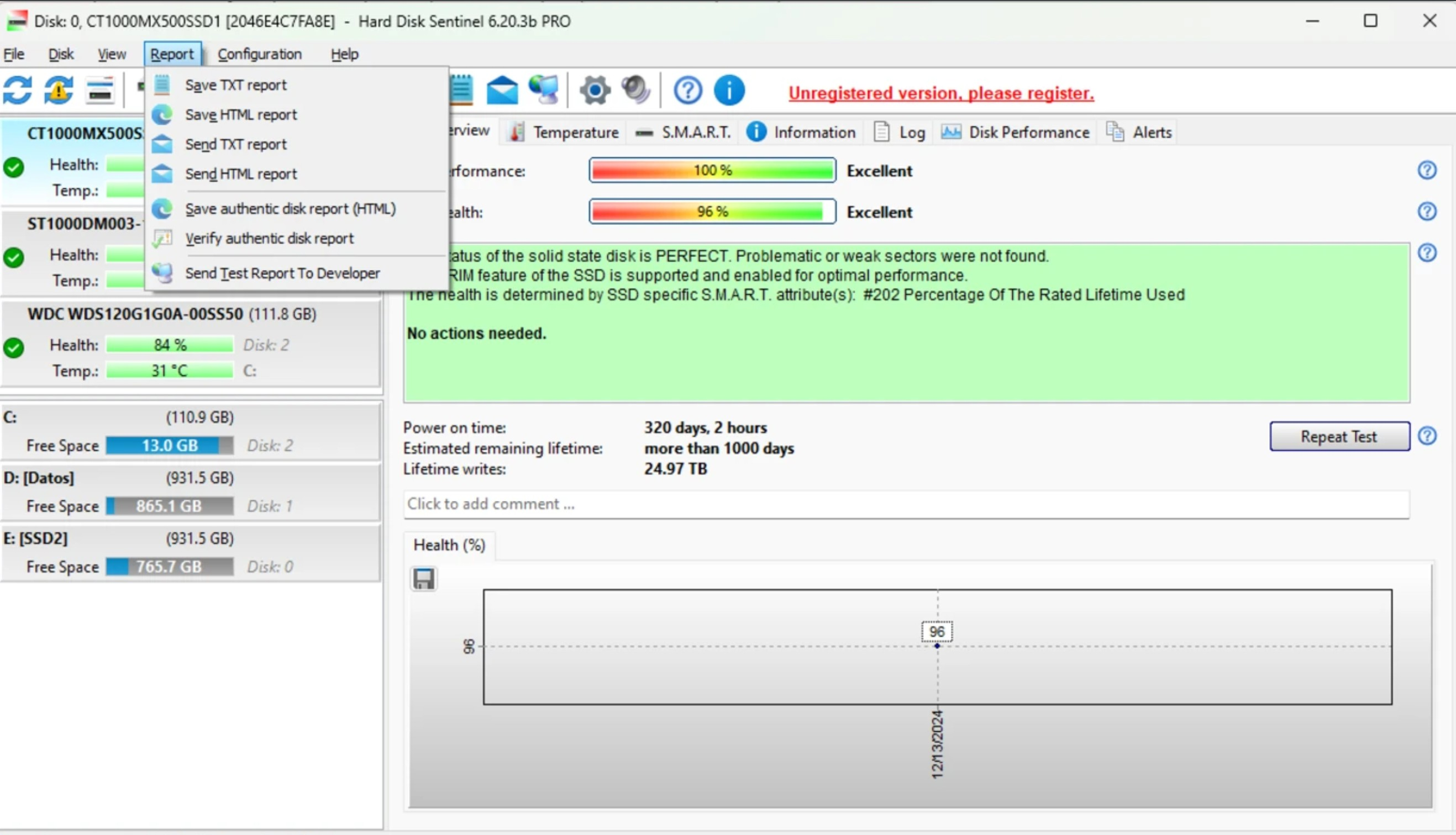Close the open Report menu
This screenshot has width=1456, height=835.
pyautogui.click(x=172, y=54)
